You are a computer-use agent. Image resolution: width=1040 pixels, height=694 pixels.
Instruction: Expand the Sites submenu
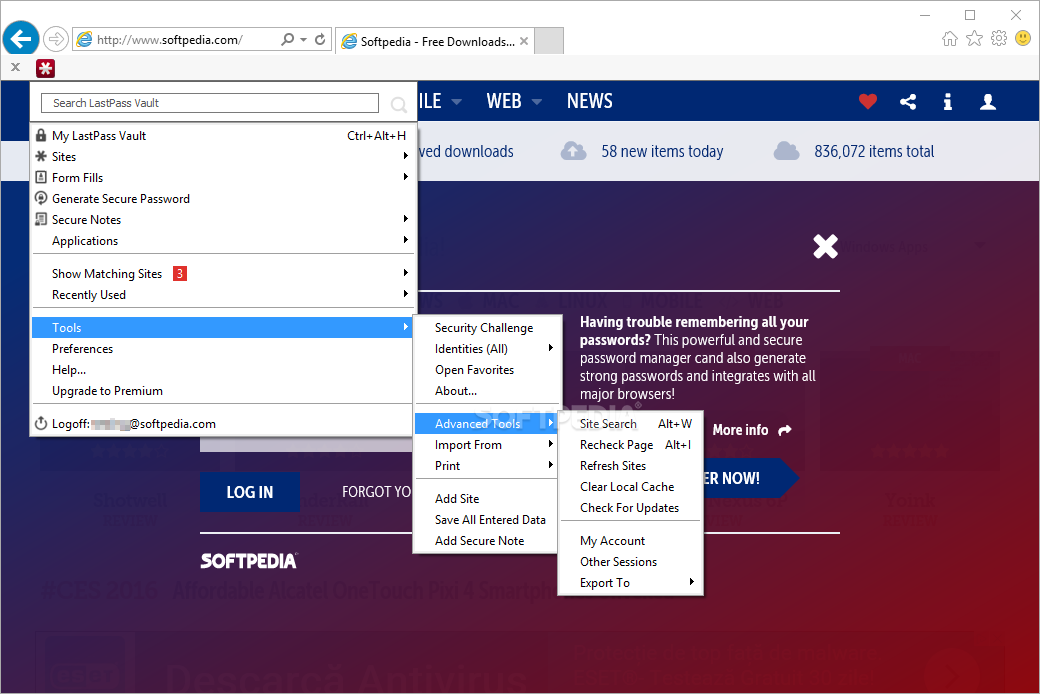tap(223, 157)
